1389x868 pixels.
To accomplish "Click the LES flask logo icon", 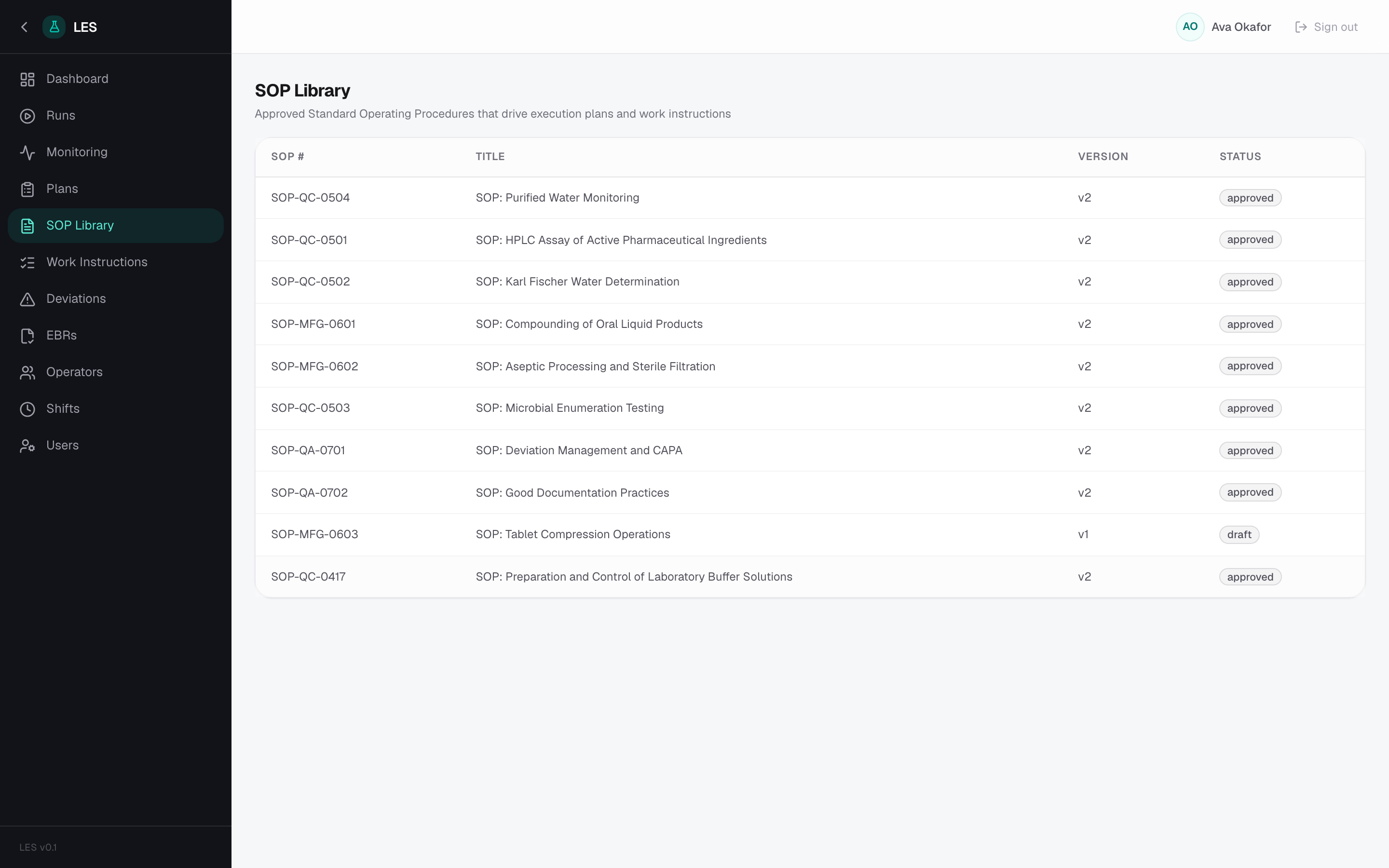I will pyautogui.click(x=54, y=27).
